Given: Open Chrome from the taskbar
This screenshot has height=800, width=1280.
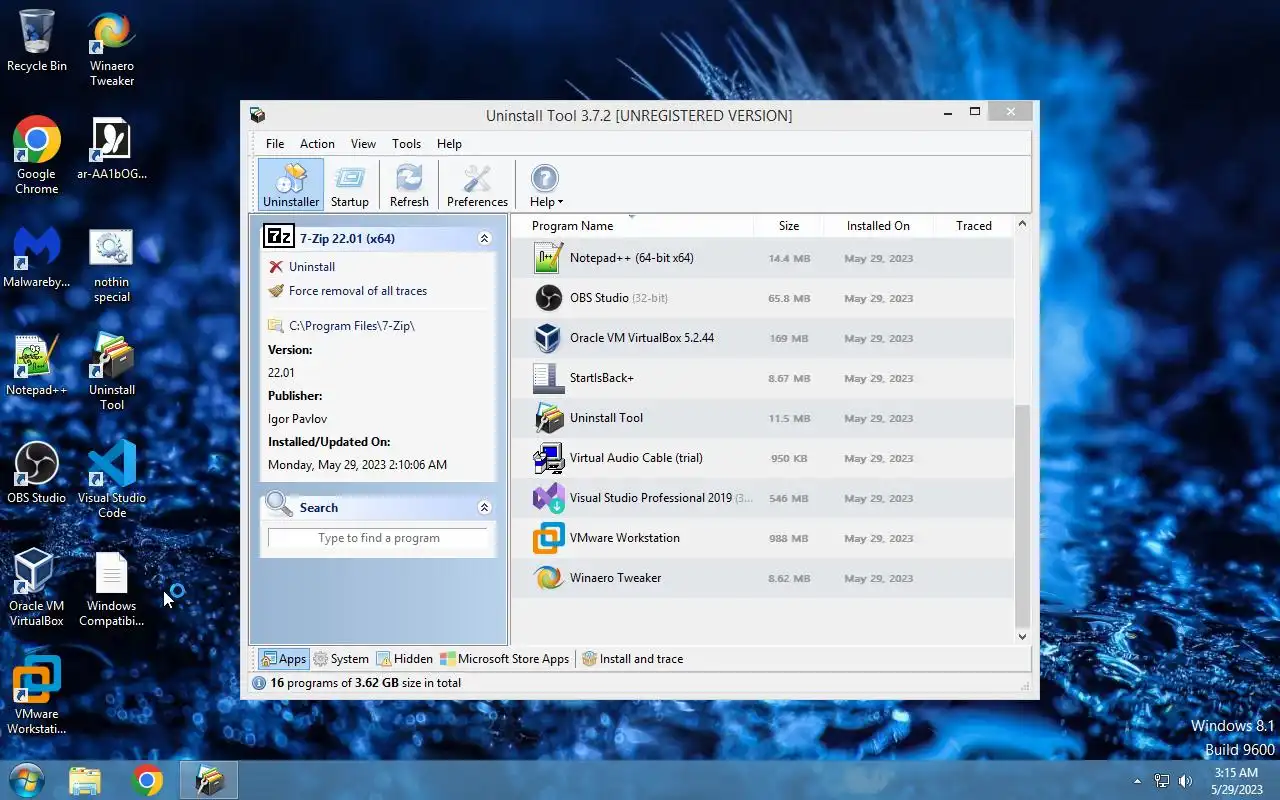Looking at the screenshot, I should tap(147, 780).
